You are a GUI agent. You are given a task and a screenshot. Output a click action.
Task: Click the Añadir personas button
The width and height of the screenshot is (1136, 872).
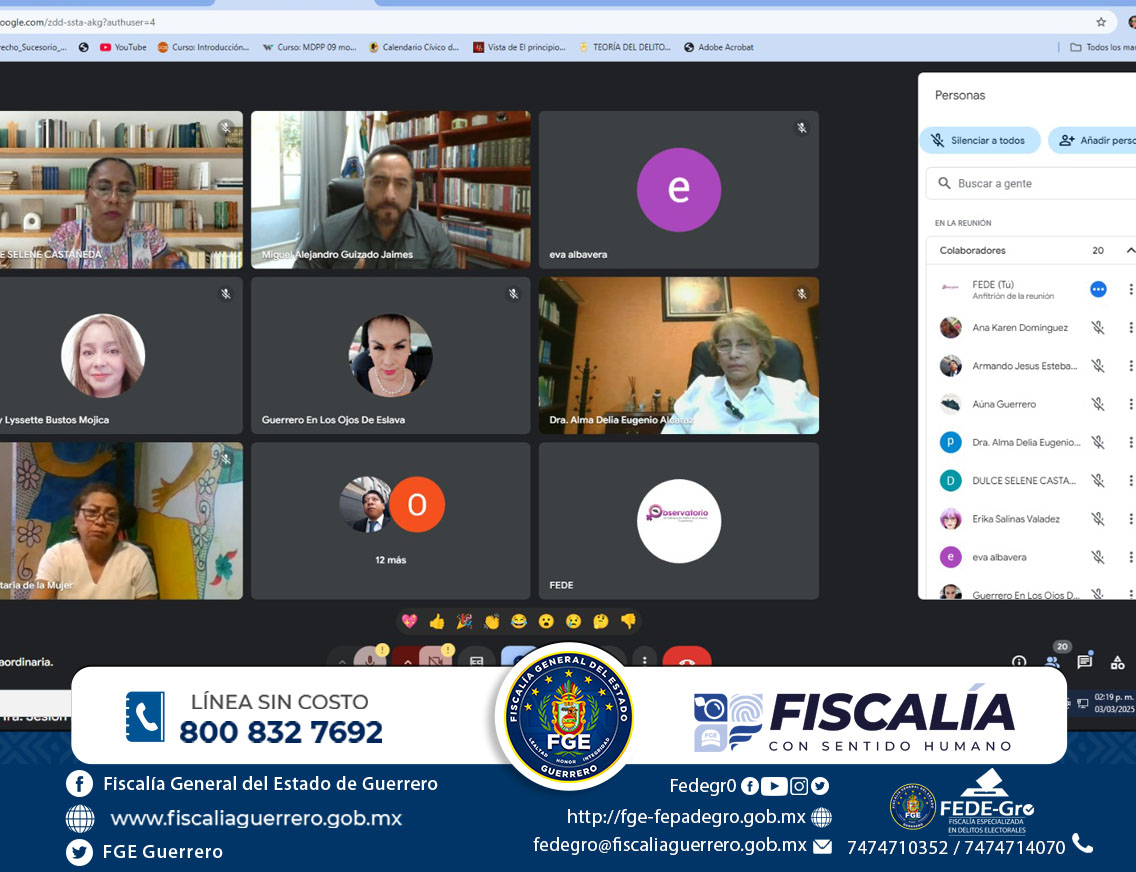(1095, 141)
